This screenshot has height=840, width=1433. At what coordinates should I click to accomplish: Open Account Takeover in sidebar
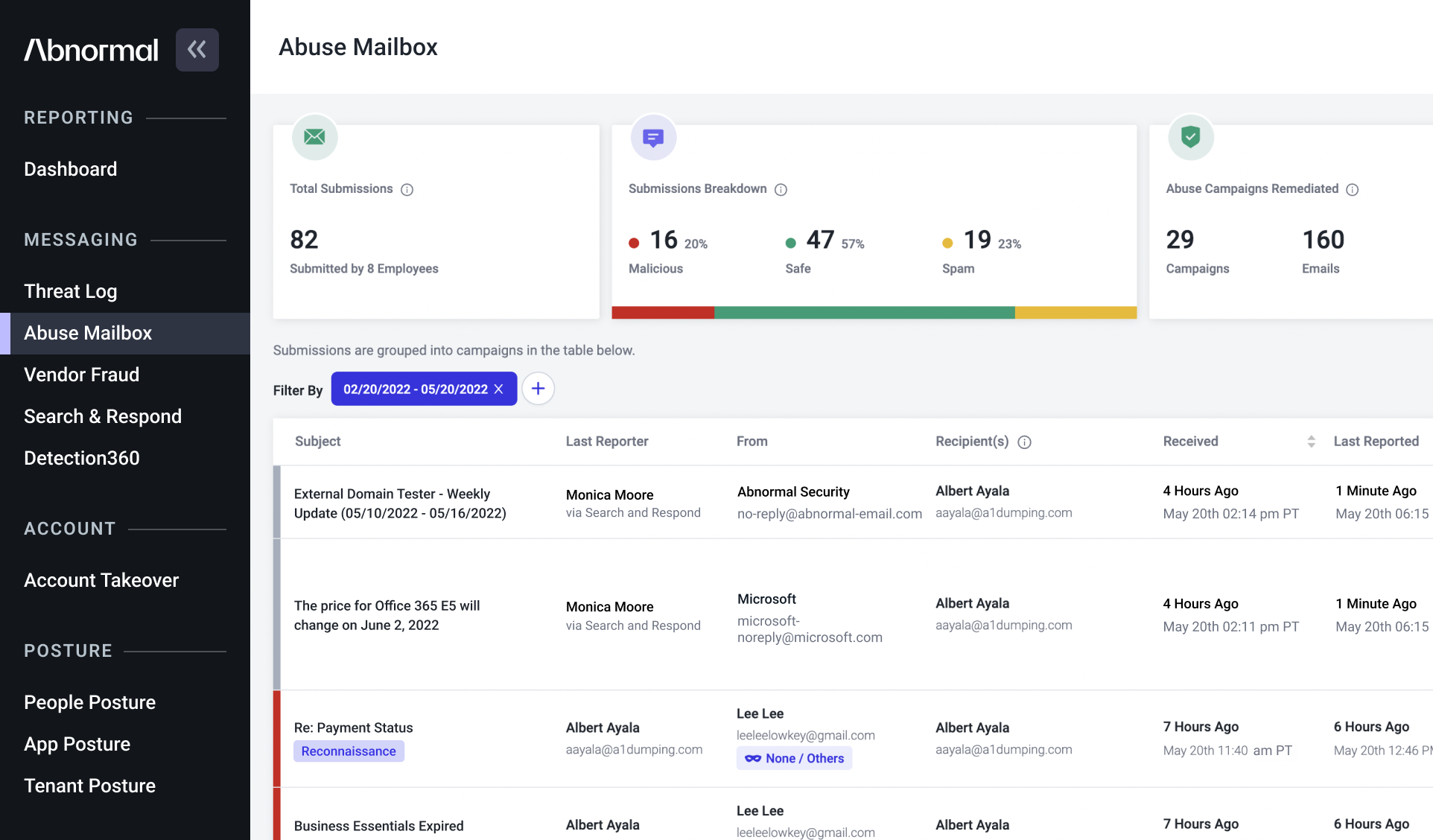[x=101, y=580]
